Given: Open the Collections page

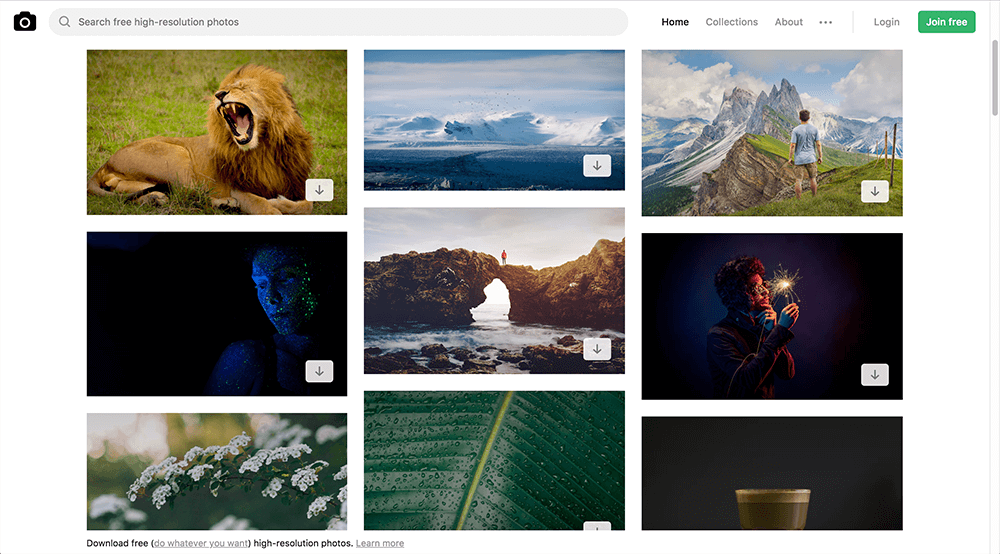Looking at the screenshot, I should pos(731,22).
